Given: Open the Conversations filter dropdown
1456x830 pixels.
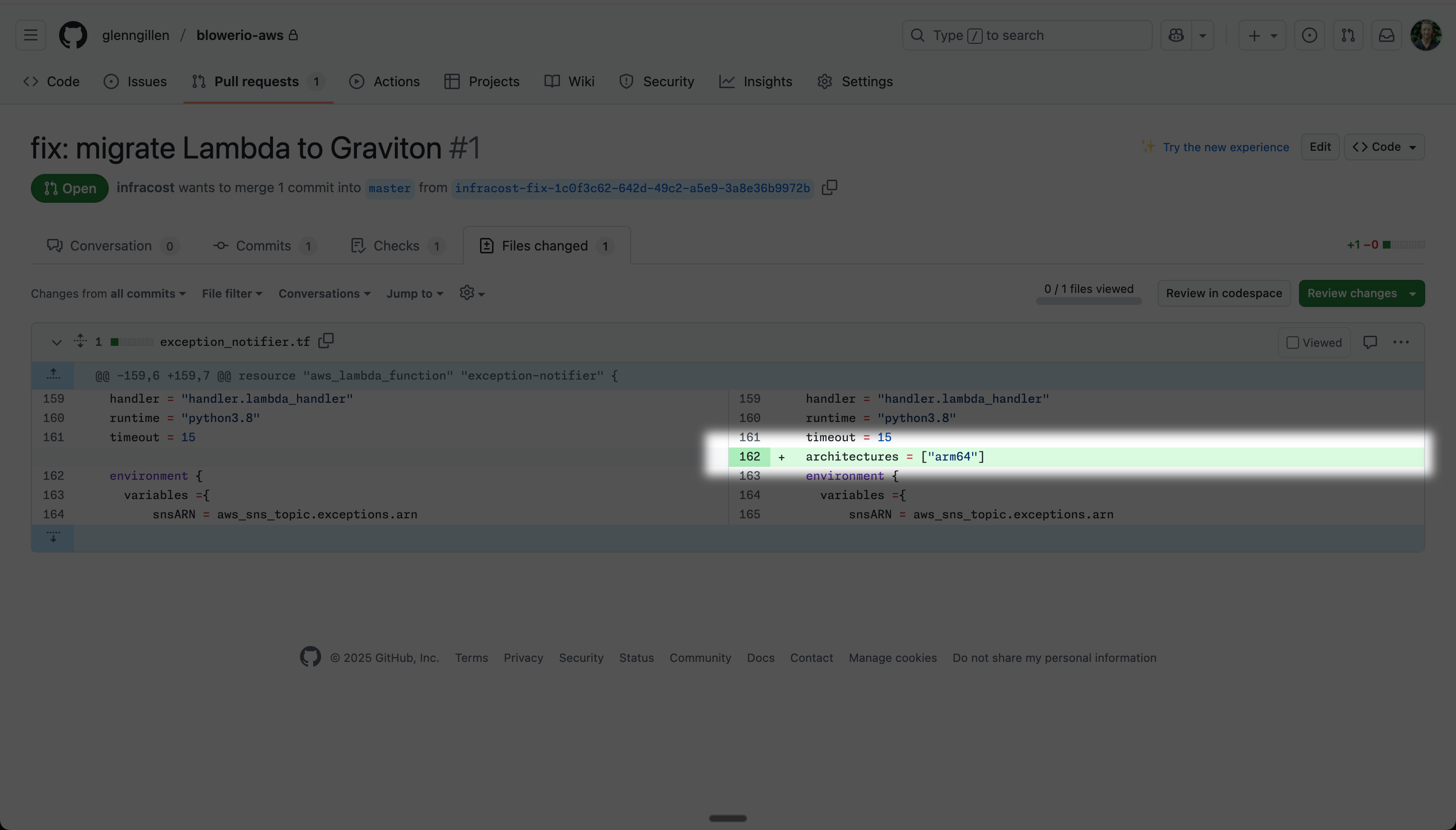Looking at the screenshot, I should coord(324,293).
